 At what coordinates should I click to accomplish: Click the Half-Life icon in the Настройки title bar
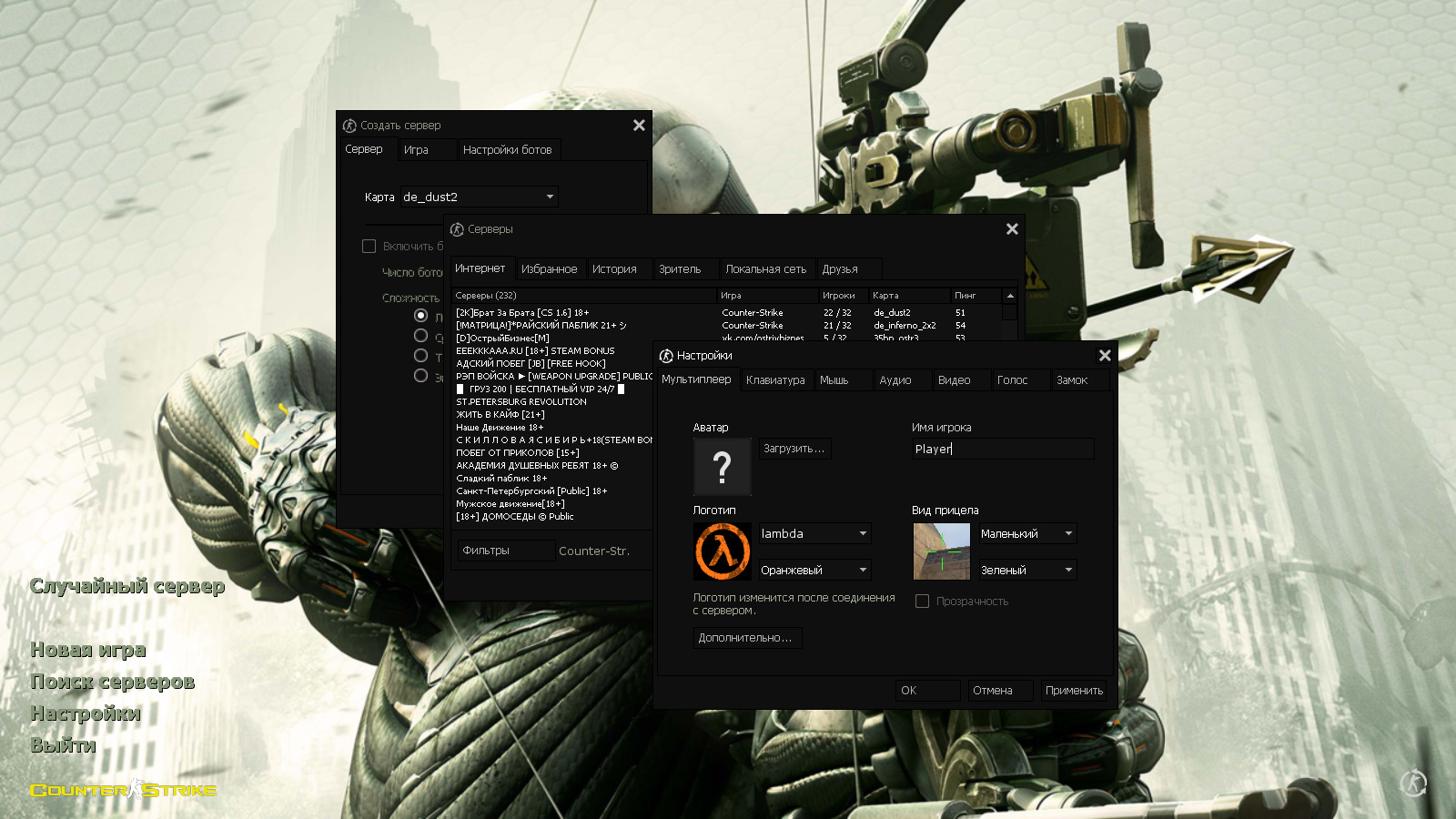pos(666,356)
